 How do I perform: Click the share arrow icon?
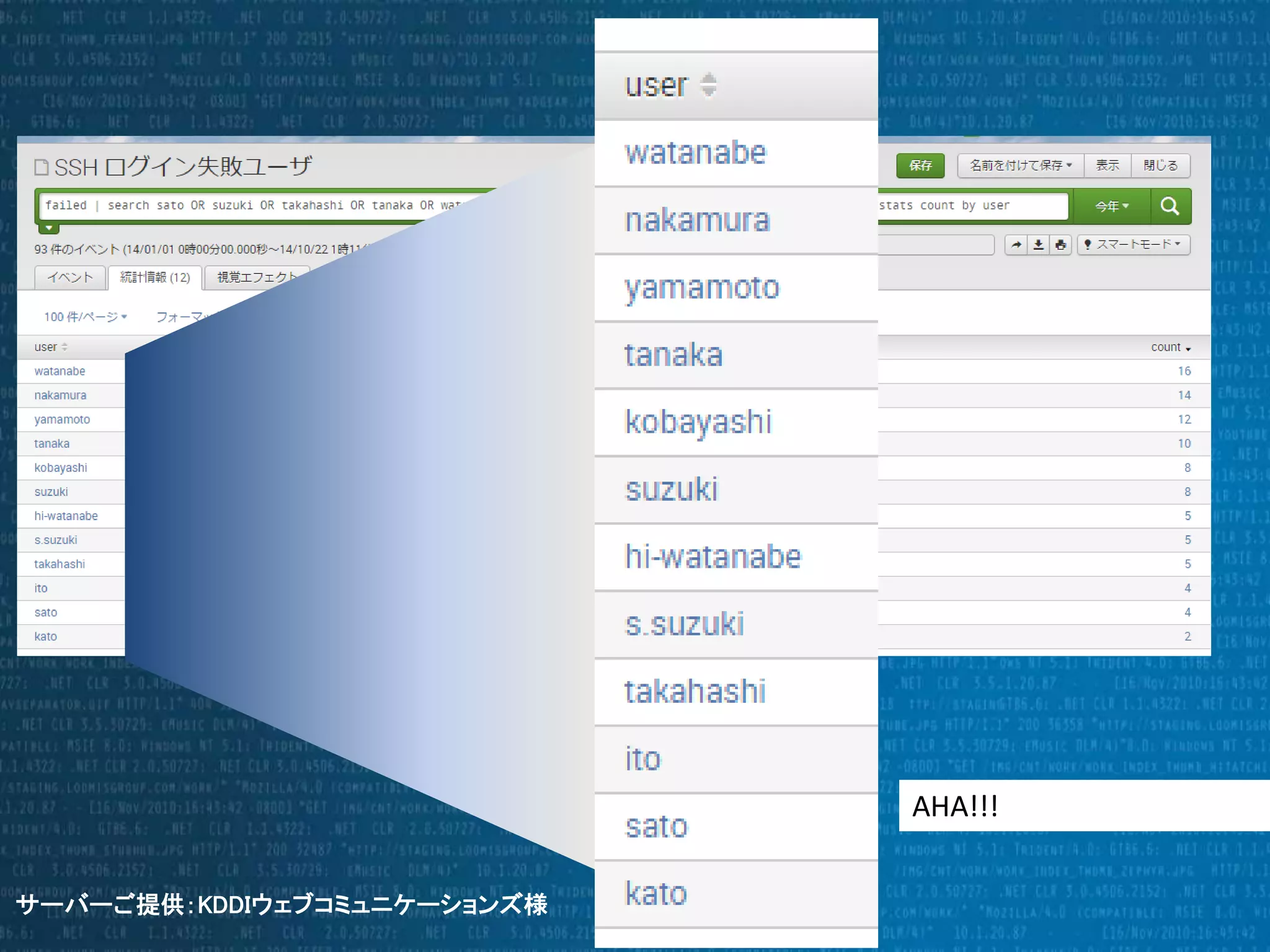(1016, 245)
